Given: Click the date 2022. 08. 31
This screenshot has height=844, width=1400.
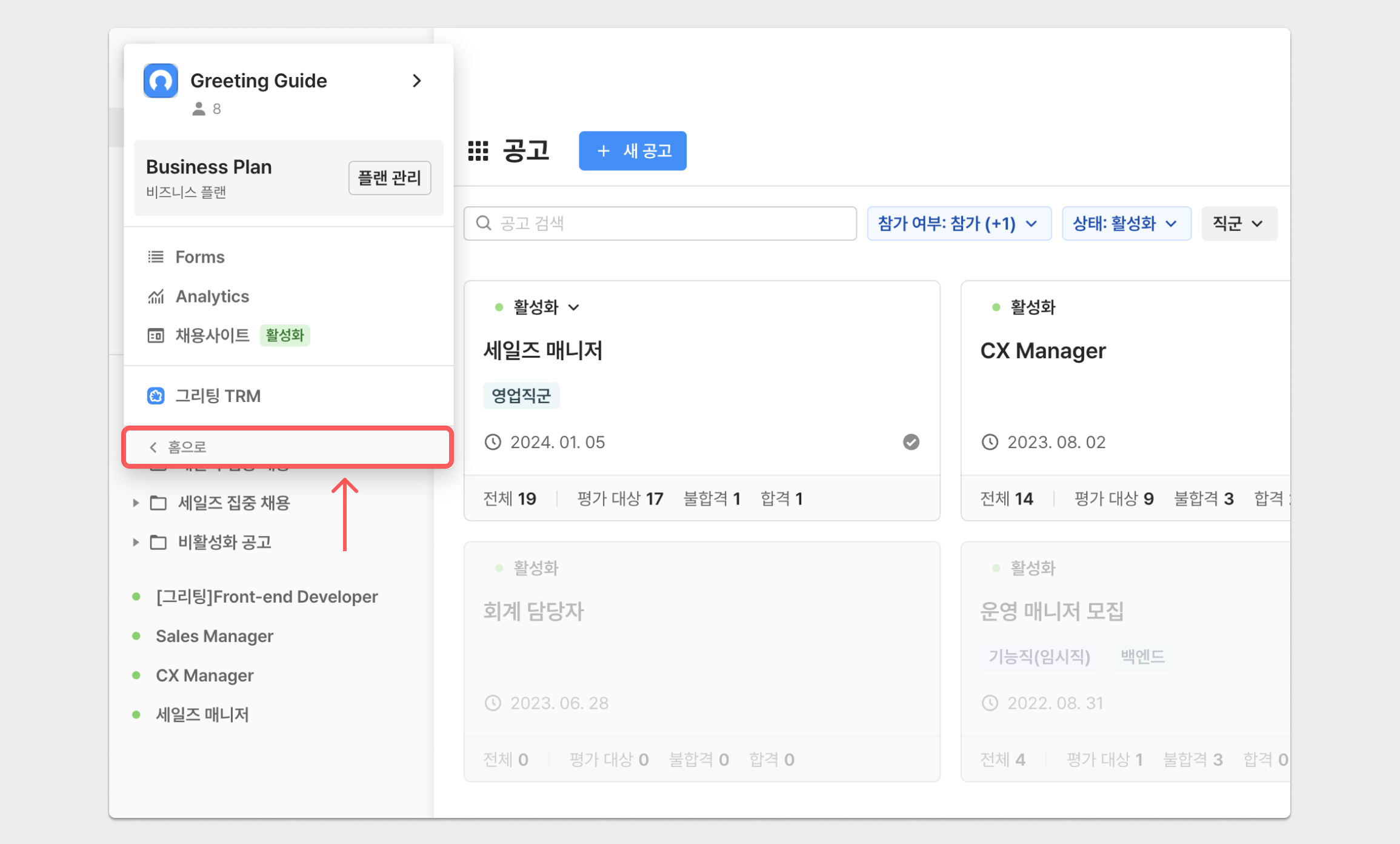Looking at the screenshot, I should [1055, 703].
